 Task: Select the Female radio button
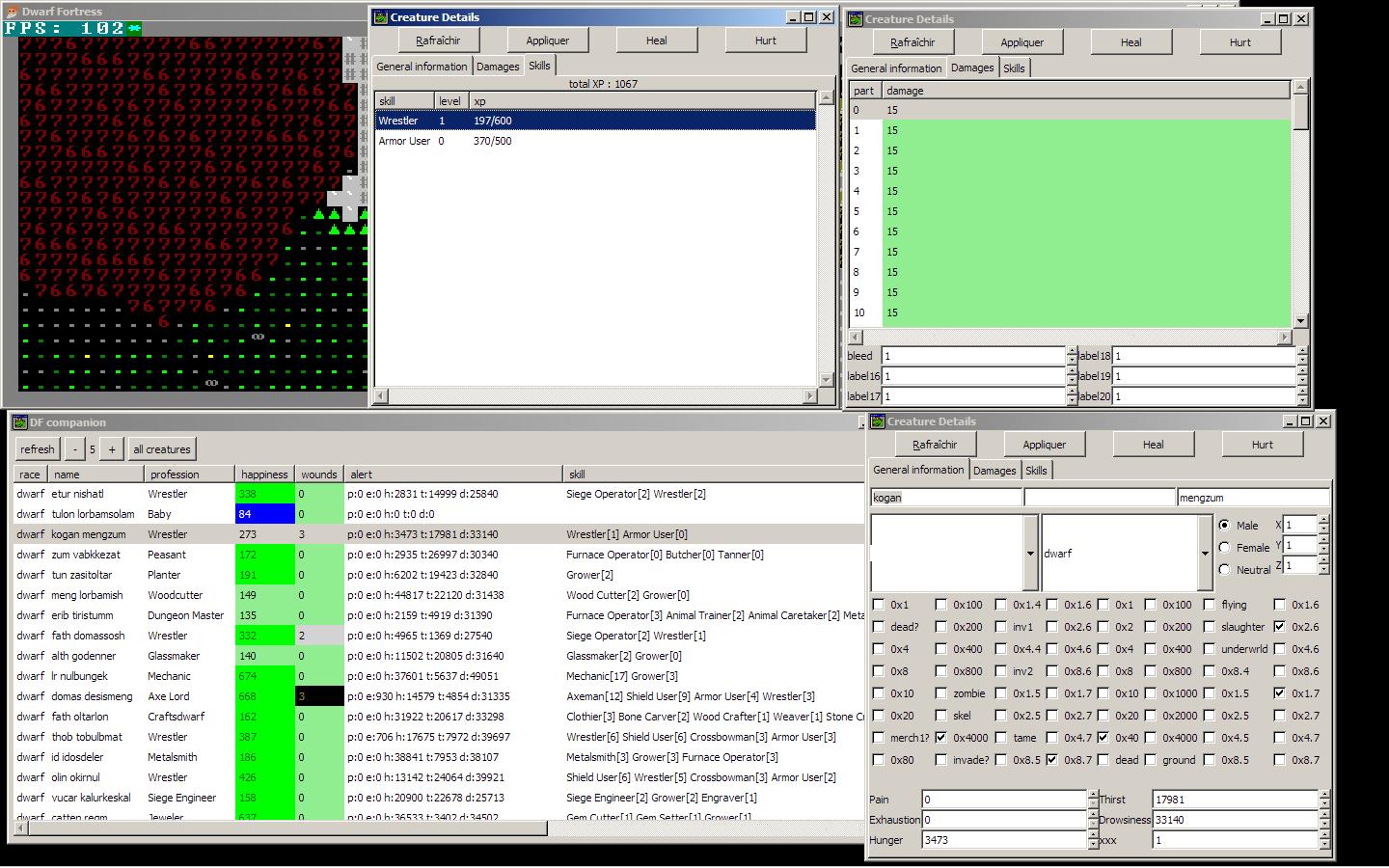pyautogui.click(x=1224, y=547)
